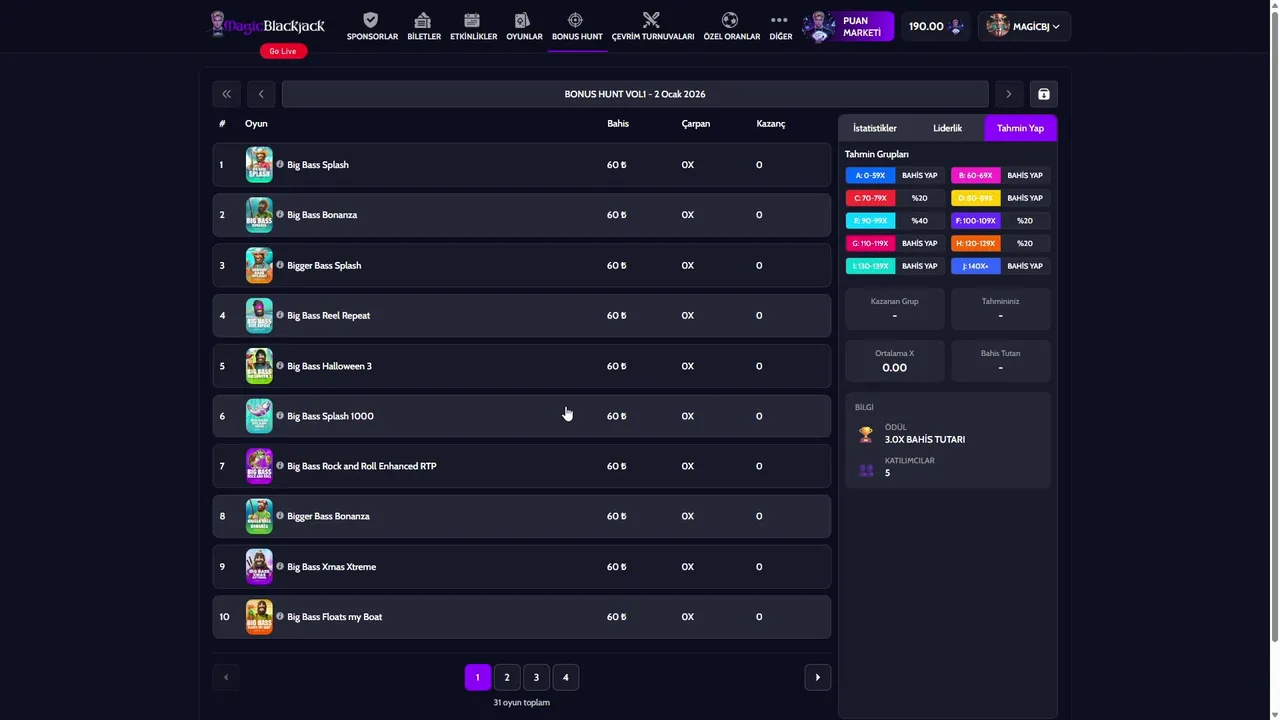
Task: Click Bahis Yap for group A: 0-59X
Action: coord(920,175)
